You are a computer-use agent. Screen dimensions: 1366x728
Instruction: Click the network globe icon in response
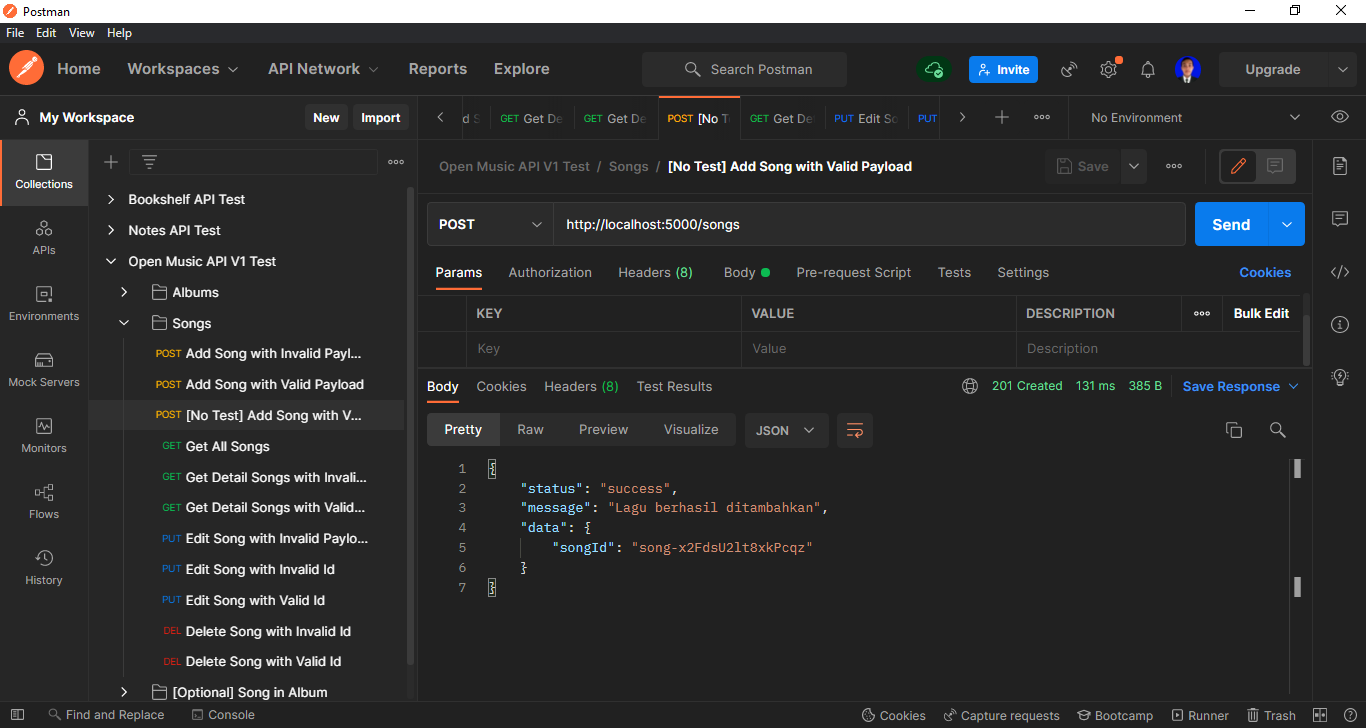969,386
